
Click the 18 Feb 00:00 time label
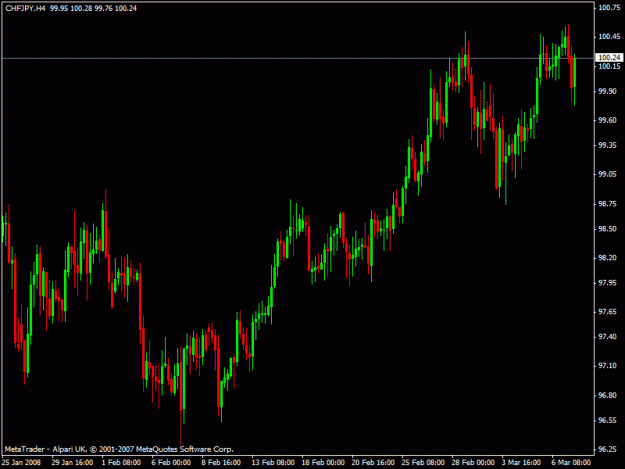(323, 462)
